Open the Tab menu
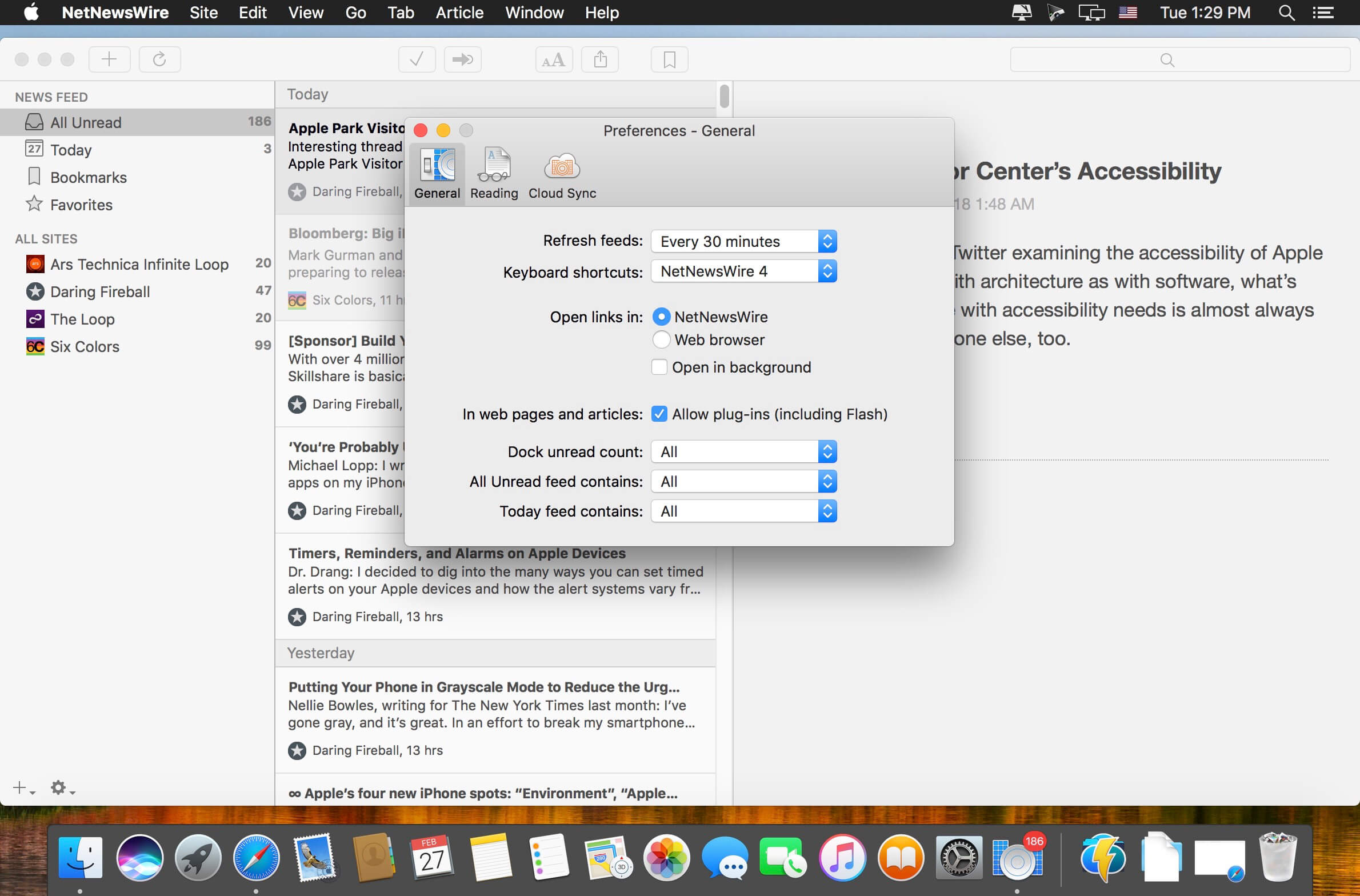Viewport: 1360px width, 896px height. [401, 13]
